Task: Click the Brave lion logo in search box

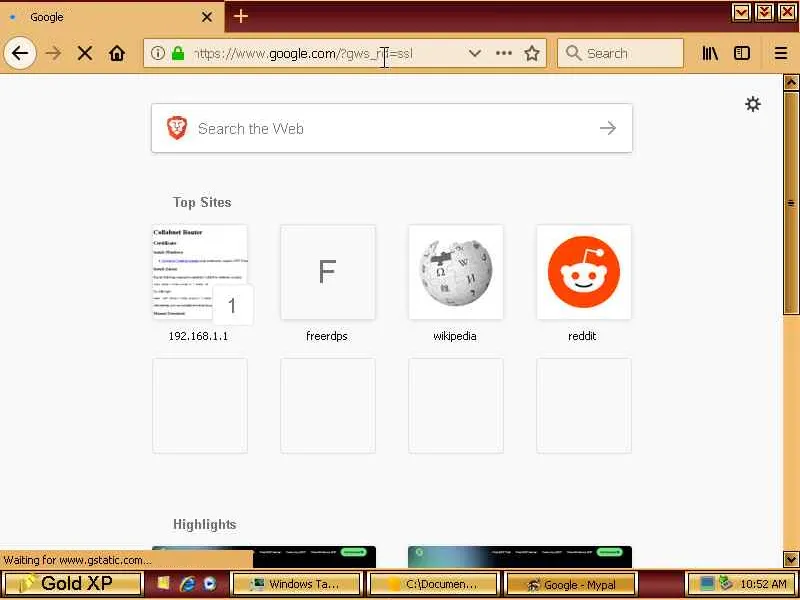Action: tap(177, 128)
